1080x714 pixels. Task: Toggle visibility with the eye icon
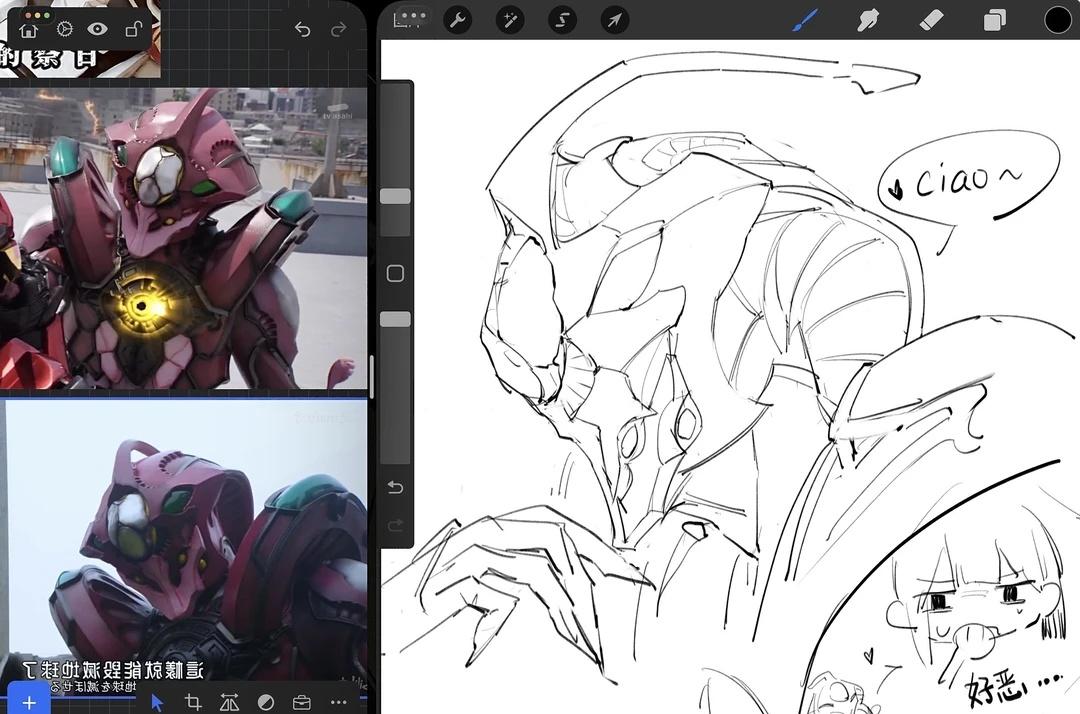[x=97, y=31]
